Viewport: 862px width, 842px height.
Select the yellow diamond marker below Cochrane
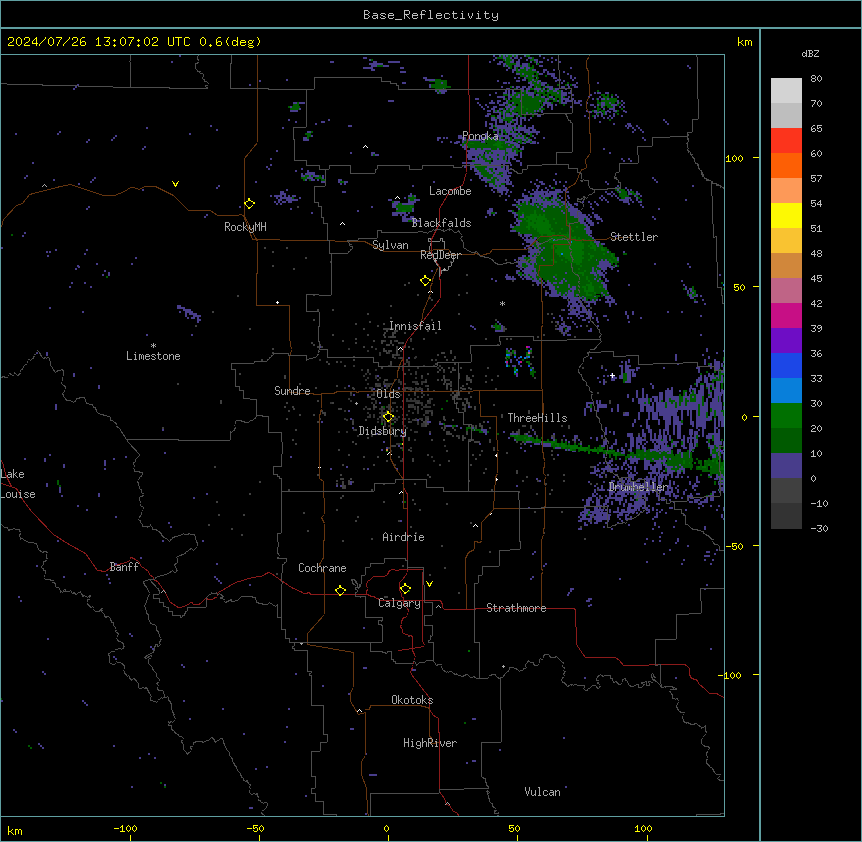(340, 590)
